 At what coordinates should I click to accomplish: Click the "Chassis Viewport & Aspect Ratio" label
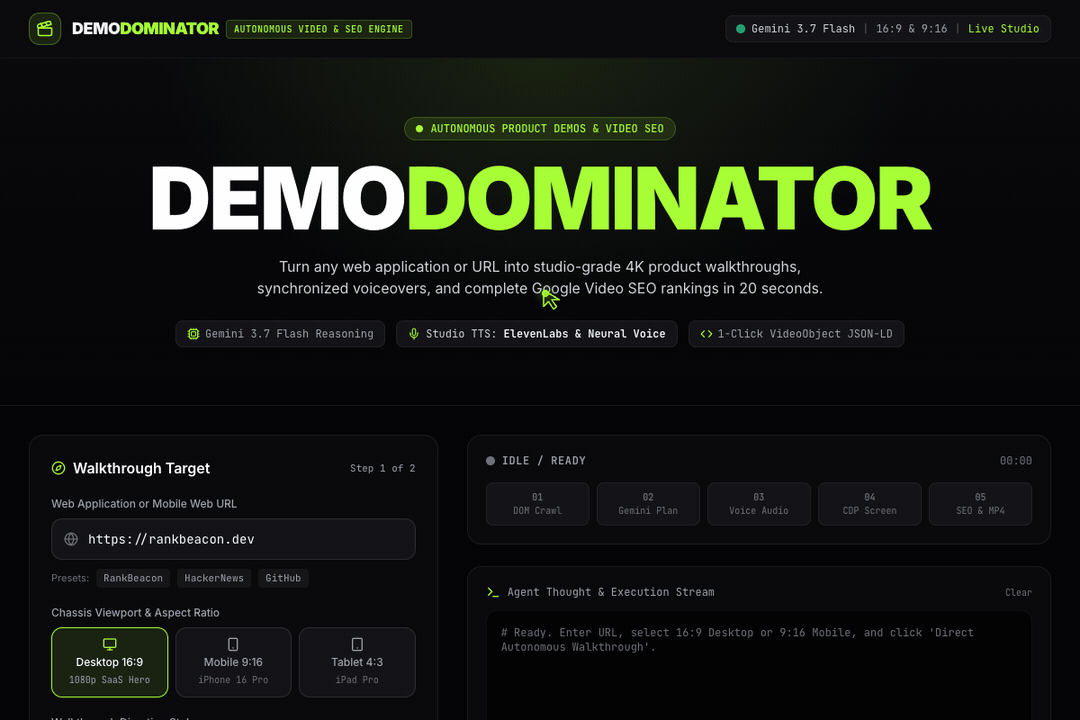[x=135, y=613]
